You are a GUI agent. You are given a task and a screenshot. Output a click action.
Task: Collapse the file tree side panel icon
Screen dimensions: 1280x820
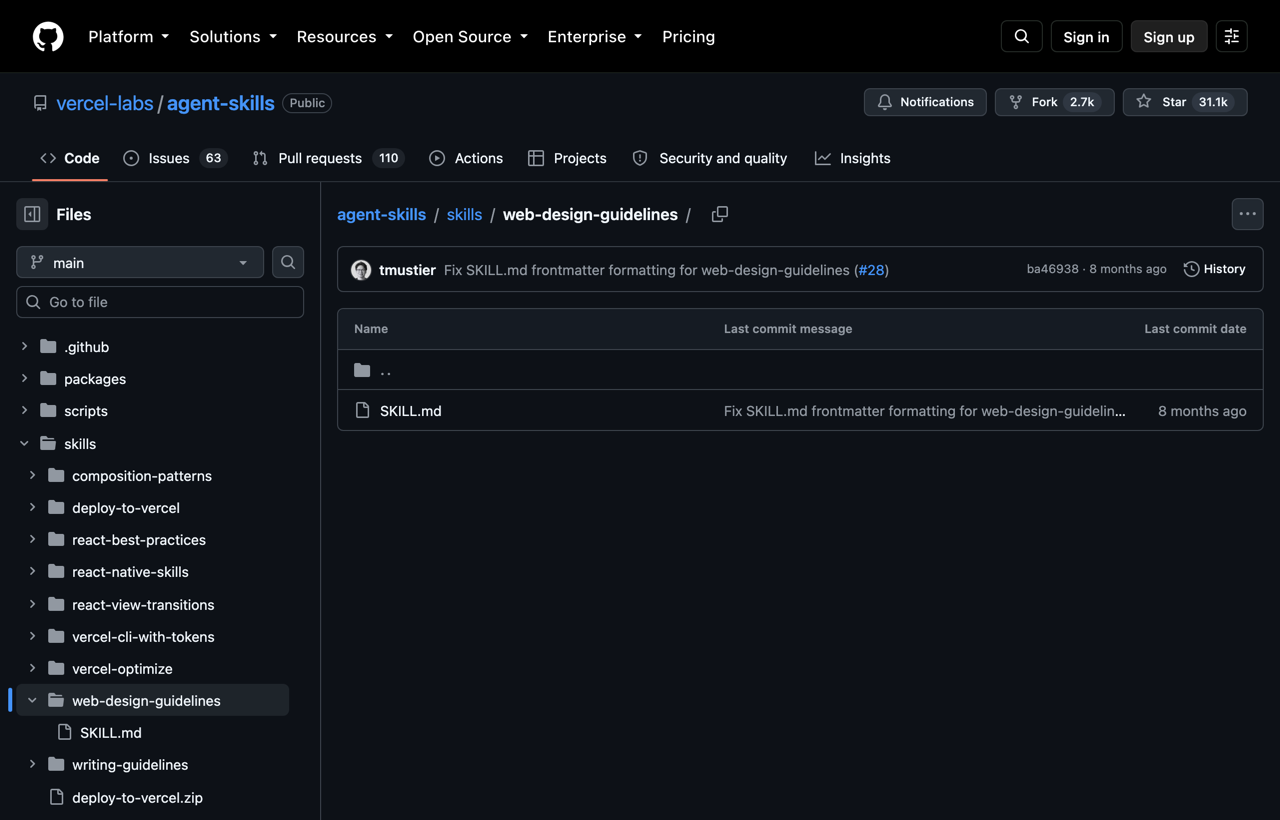click(32, 214)
